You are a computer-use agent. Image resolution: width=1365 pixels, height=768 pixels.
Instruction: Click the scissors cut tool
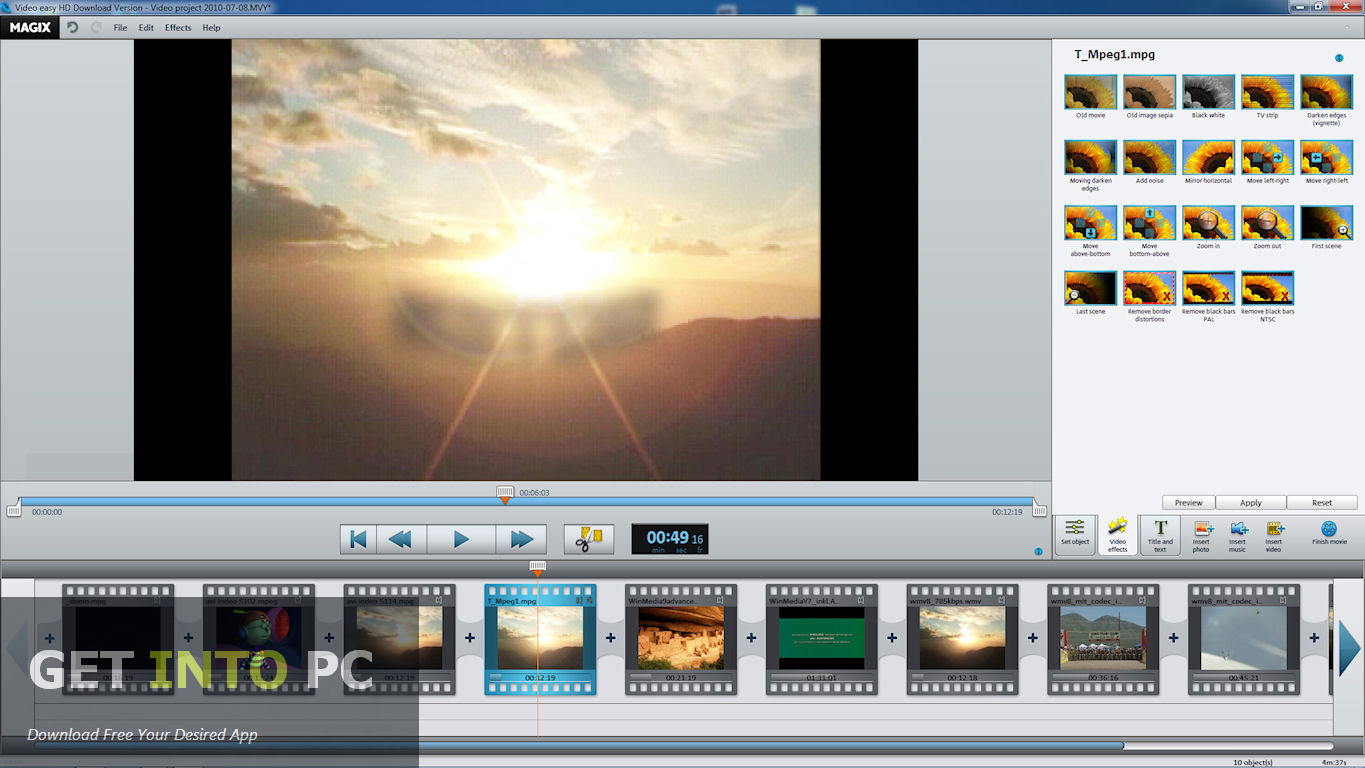(588, 539)
